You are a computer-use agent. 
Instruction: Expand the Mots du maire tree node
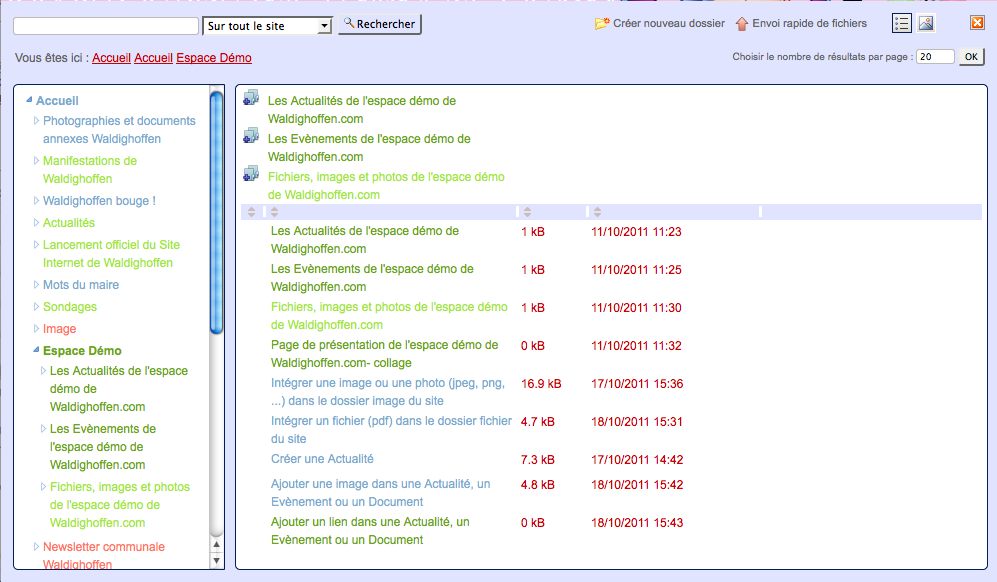tap(37, 285)
